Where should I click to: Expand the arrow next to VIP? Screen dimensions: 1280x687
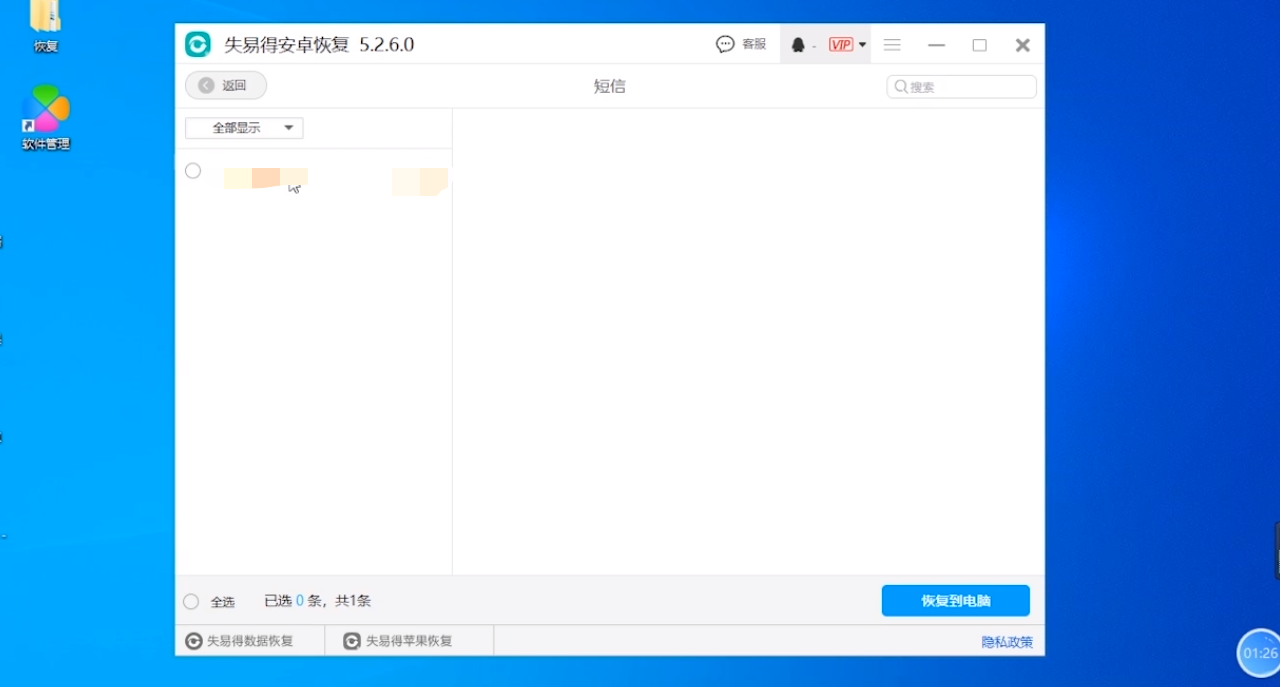862,45
